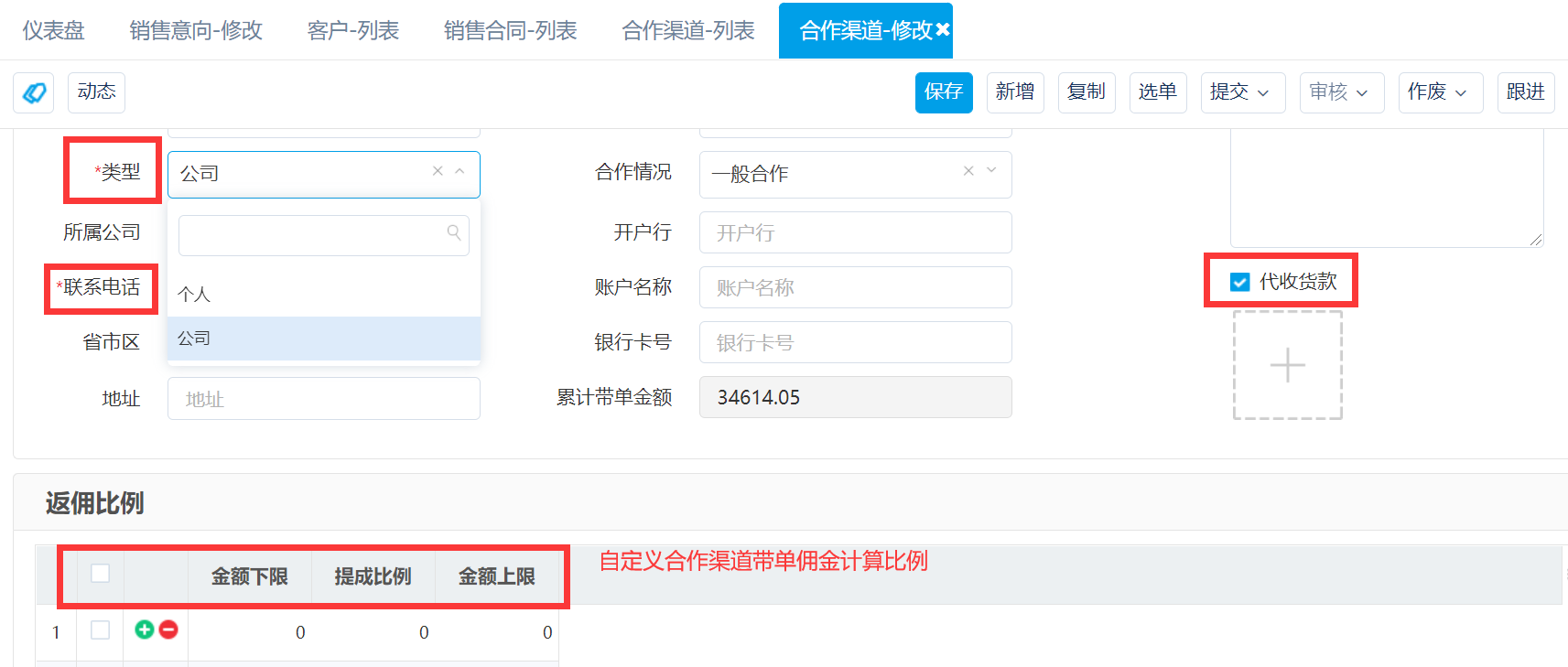Open the 作废 dropdown button
This screenshot has width=1568, height=667.
(x=1441, y=92)
